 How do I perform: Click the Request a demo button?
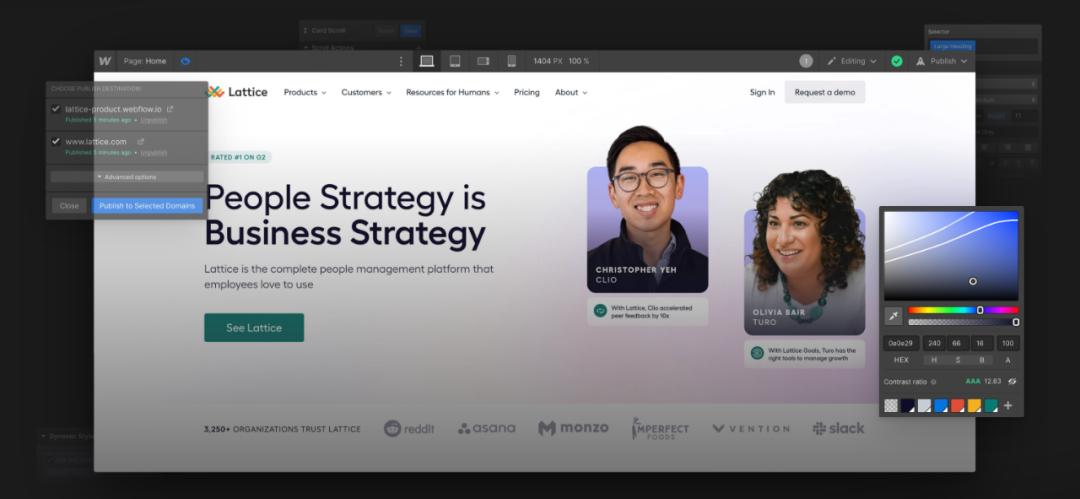tap(824, 92)
